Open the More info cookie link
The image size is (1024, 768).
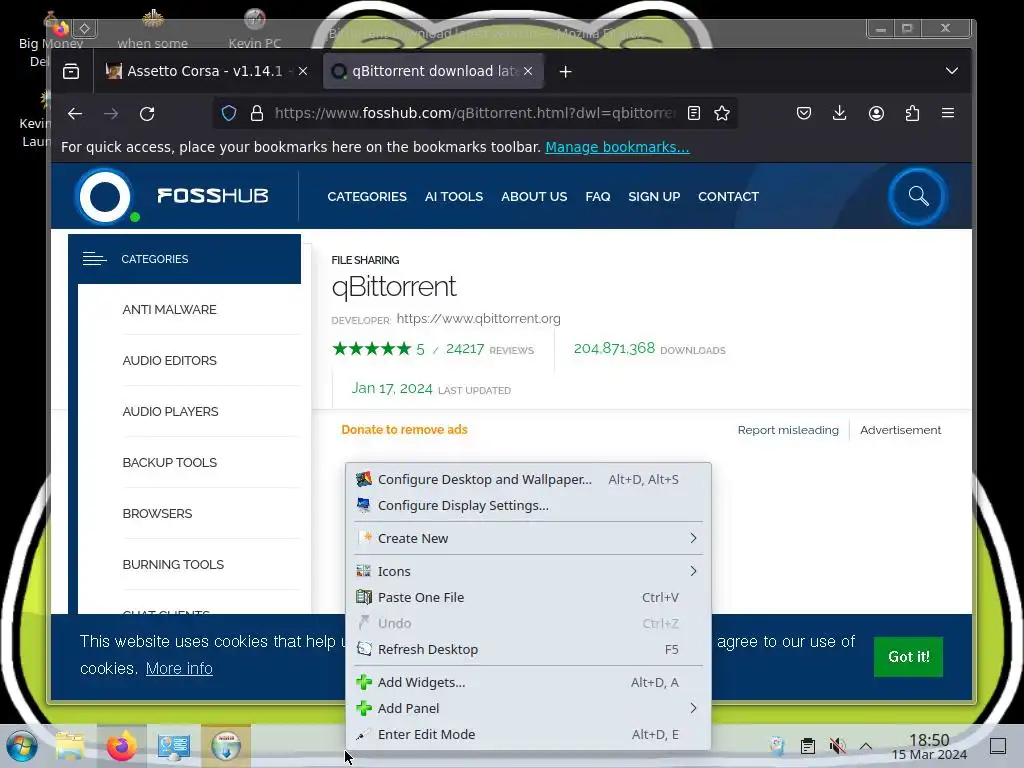[179, 668]
